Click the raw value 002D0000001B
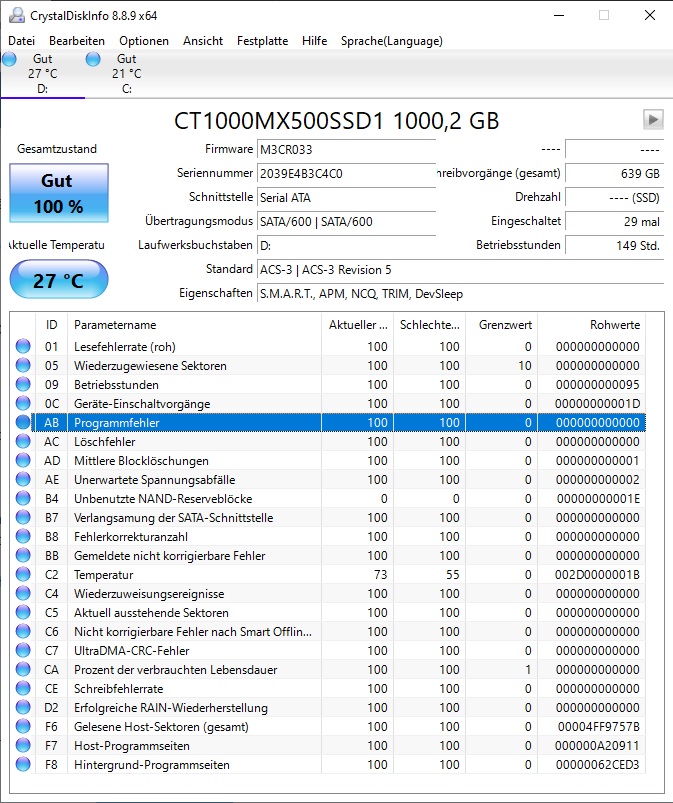Image resolution: width=673 pixels, height=803 pixels. (x=597, y=575)
